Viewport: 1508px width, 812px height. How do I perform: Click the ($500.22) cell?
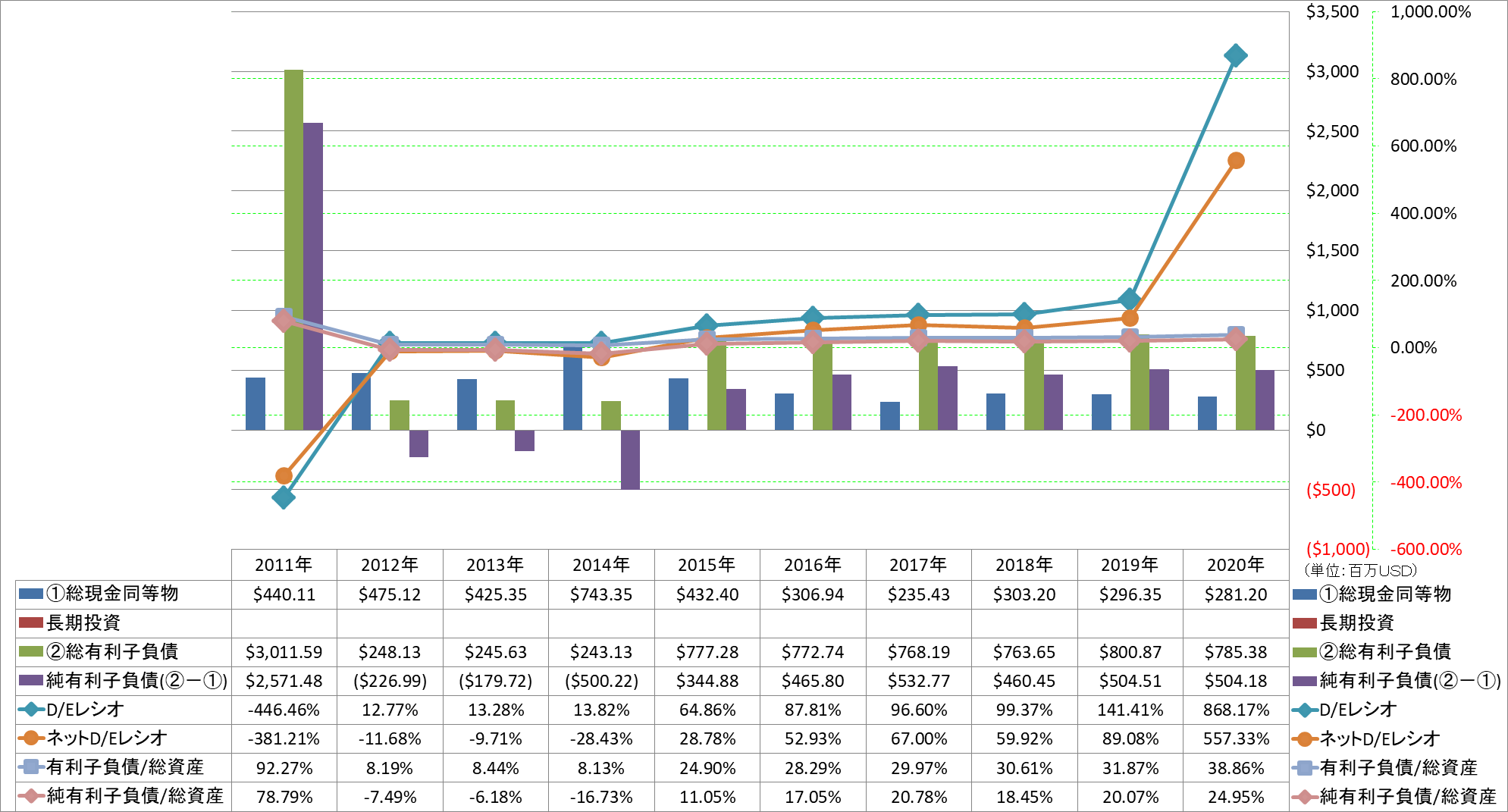pyautogui.click(x=601, y=681)
